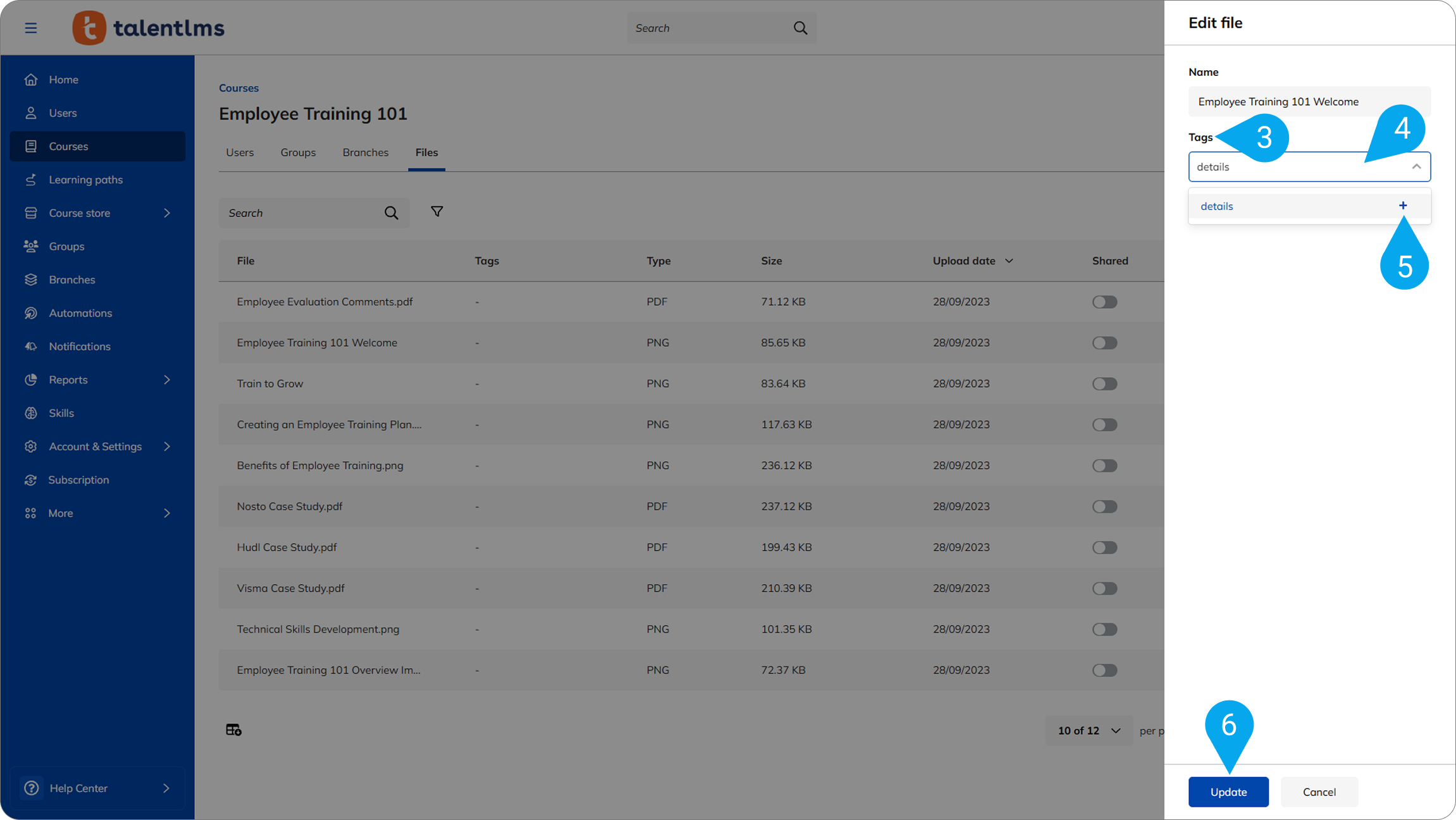Toggle shared for Employee Evaluation Comments.pdf
The width and height of the screenshot is (1456, 820).
point(1104,302)
